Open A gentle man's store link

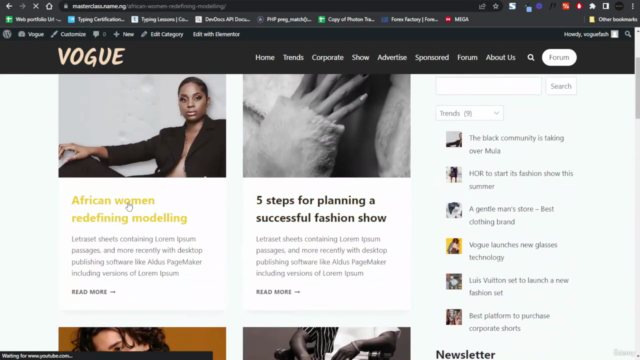511,215
